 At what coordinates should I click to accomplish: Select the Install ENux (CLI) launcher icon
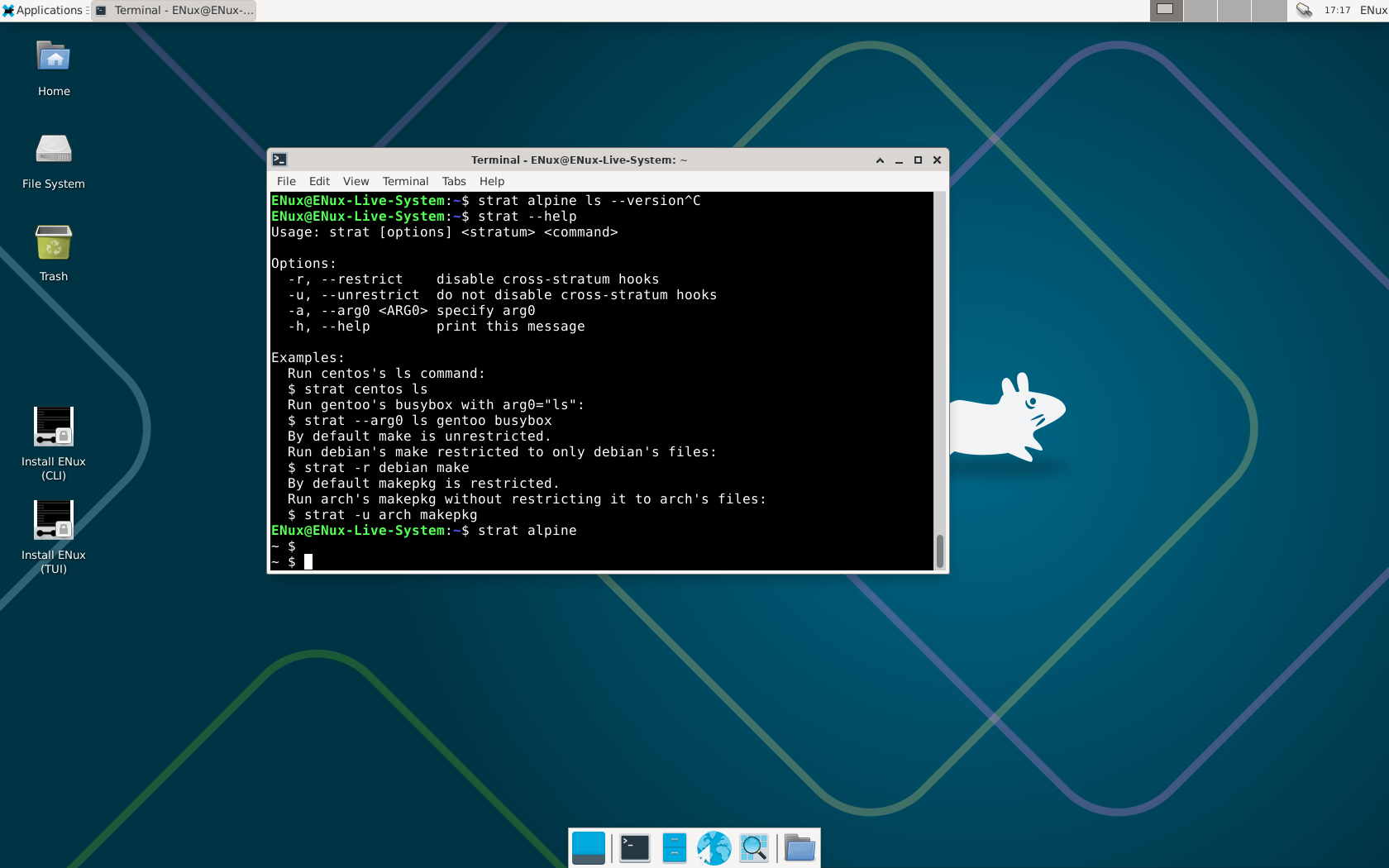(54, 427)
